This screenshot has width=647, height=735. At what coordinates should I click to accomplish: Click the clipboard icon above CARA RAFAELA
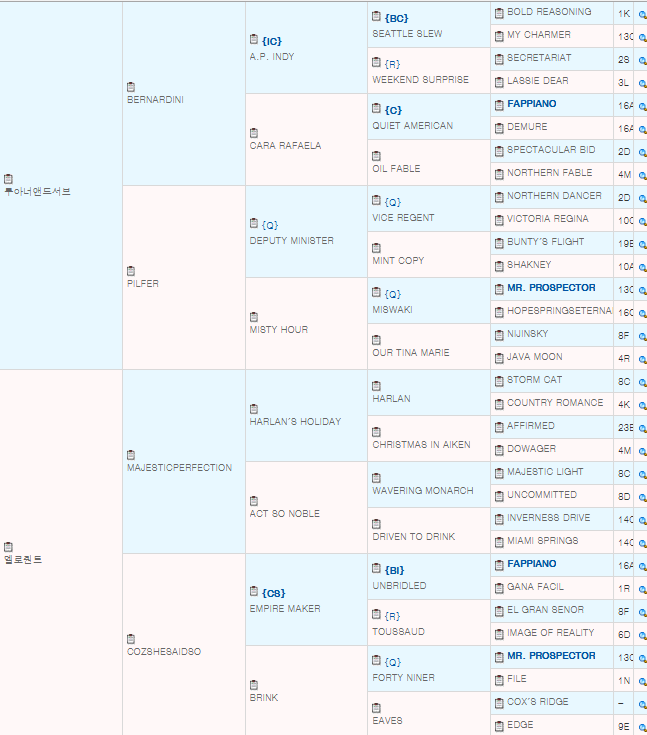[254, 133]
